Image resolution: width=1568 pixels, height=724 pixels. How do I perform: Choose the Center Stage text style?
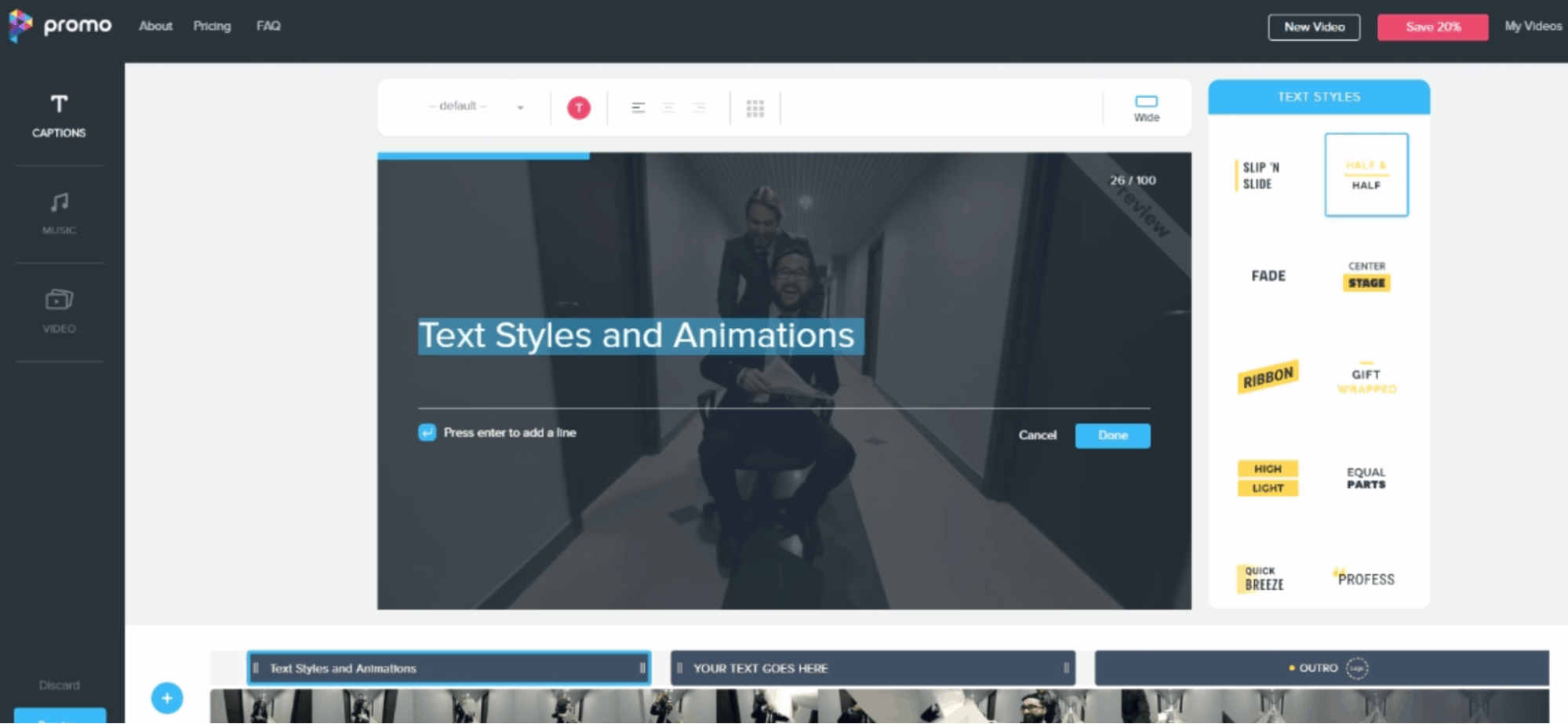[1366, 275]
